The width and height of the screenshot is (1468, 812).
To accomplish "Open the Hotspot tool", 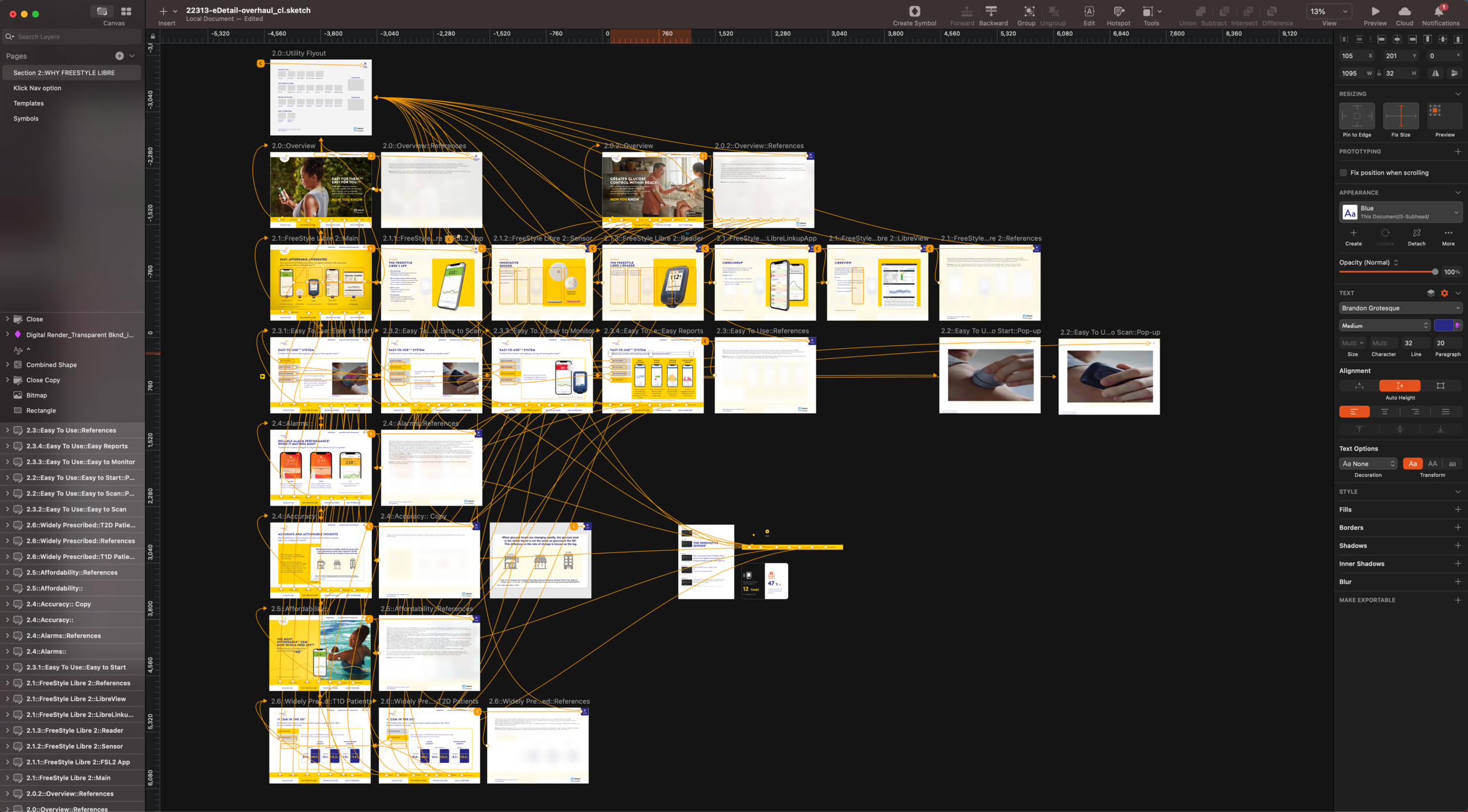I will pyautogui.click(x=1118, y=12).
